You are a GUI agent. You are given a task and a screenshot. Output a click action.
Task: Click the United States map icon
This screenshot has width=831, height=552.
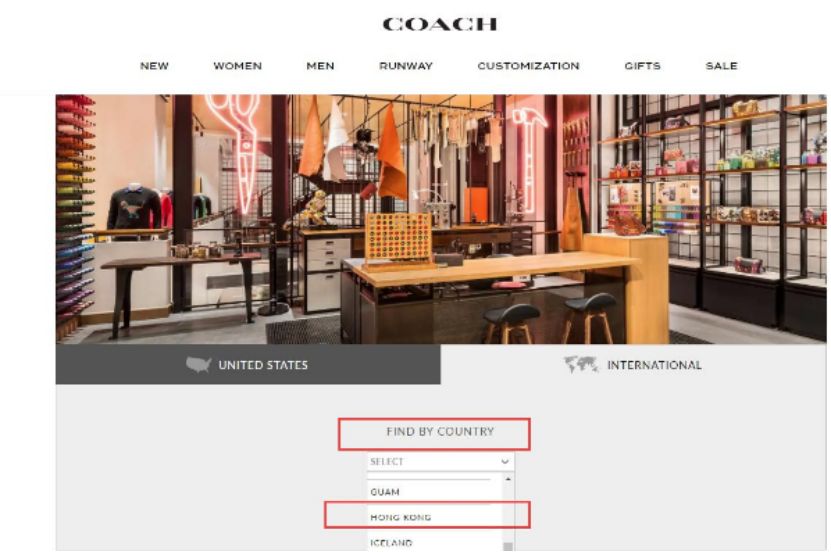click(199, 364)
